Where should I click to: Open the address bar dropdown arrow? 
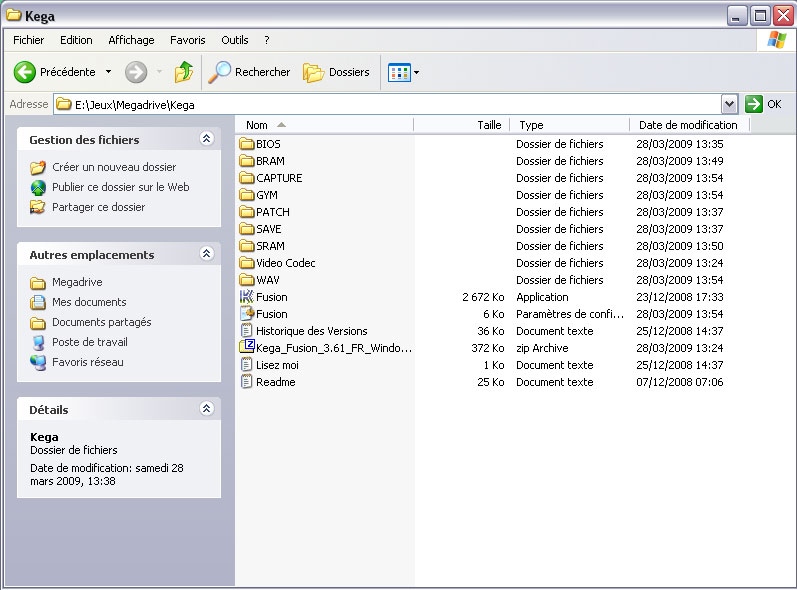click(x=729, y=105)
